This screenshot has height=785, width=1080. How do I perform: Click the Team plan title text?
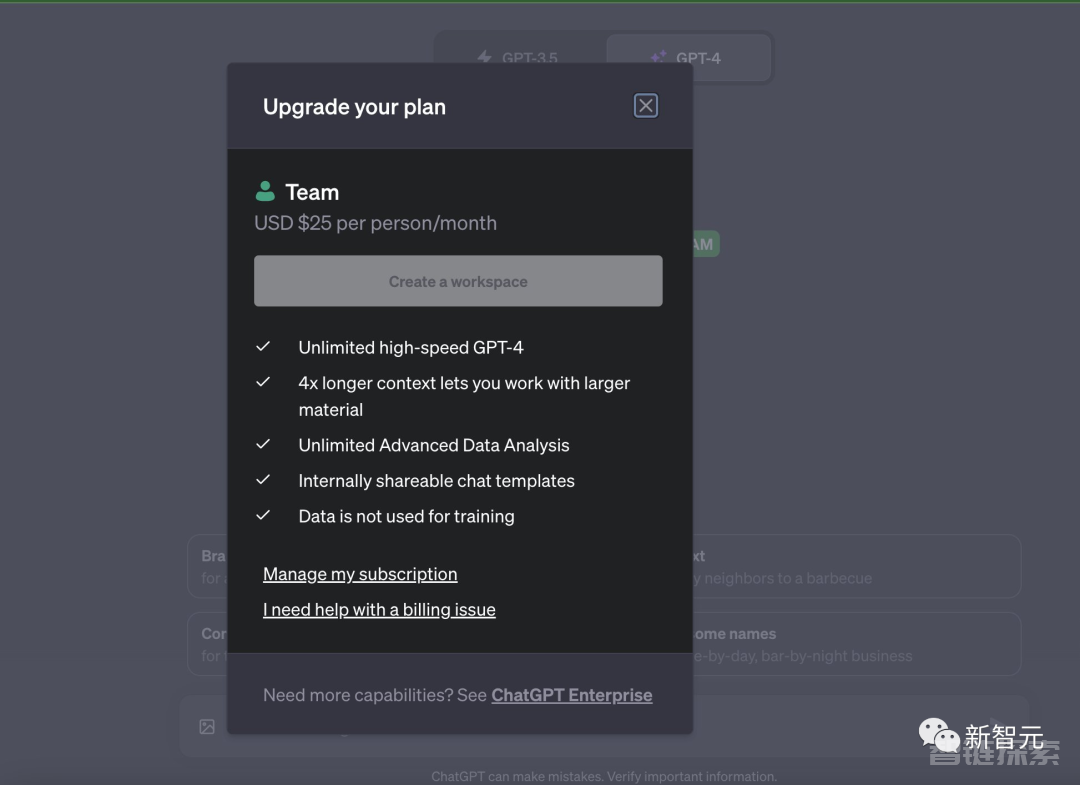pos(312,192)
